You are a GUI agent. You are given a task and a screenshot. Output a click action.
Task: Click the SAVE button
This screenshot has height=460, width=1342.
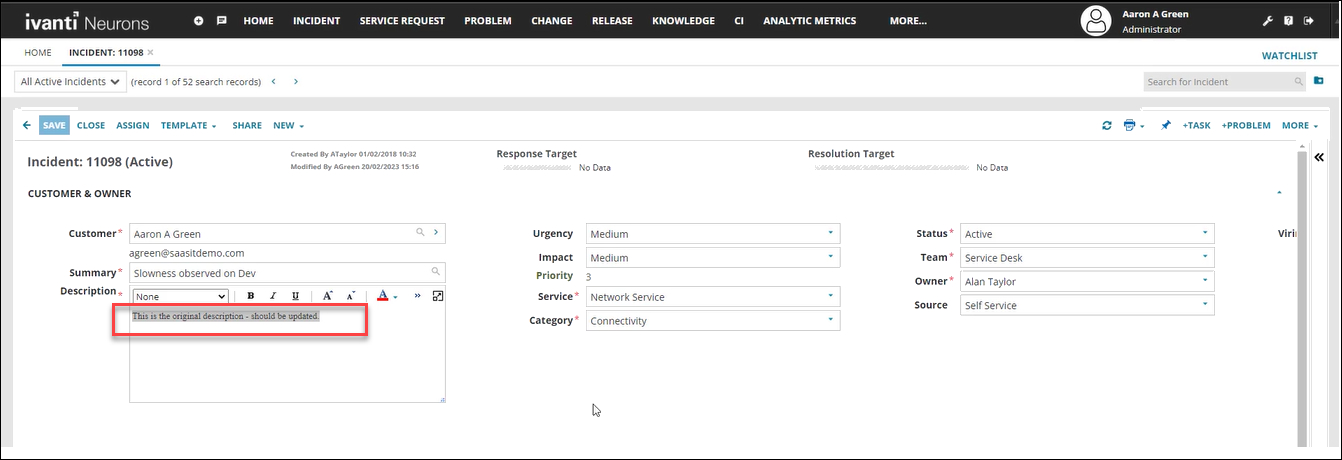click(54, 126)
